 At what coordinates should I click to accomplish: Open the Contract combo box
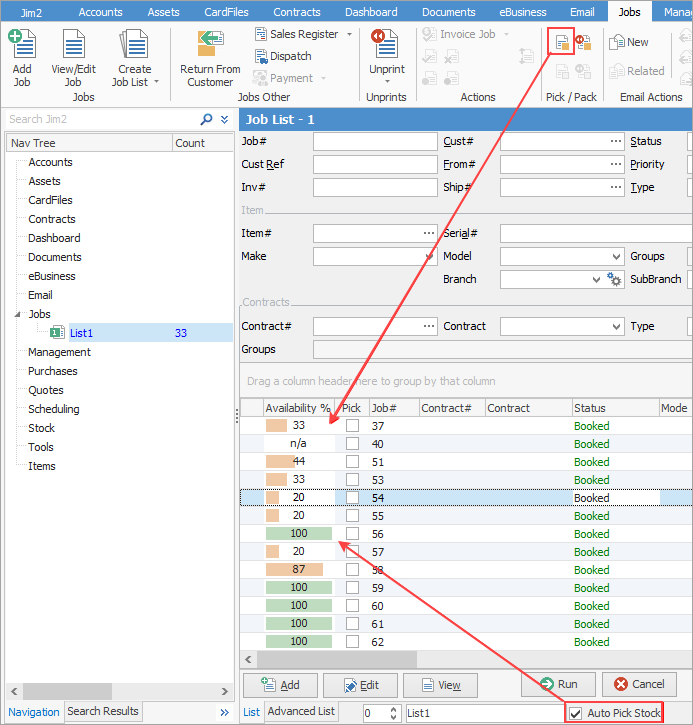616,327
